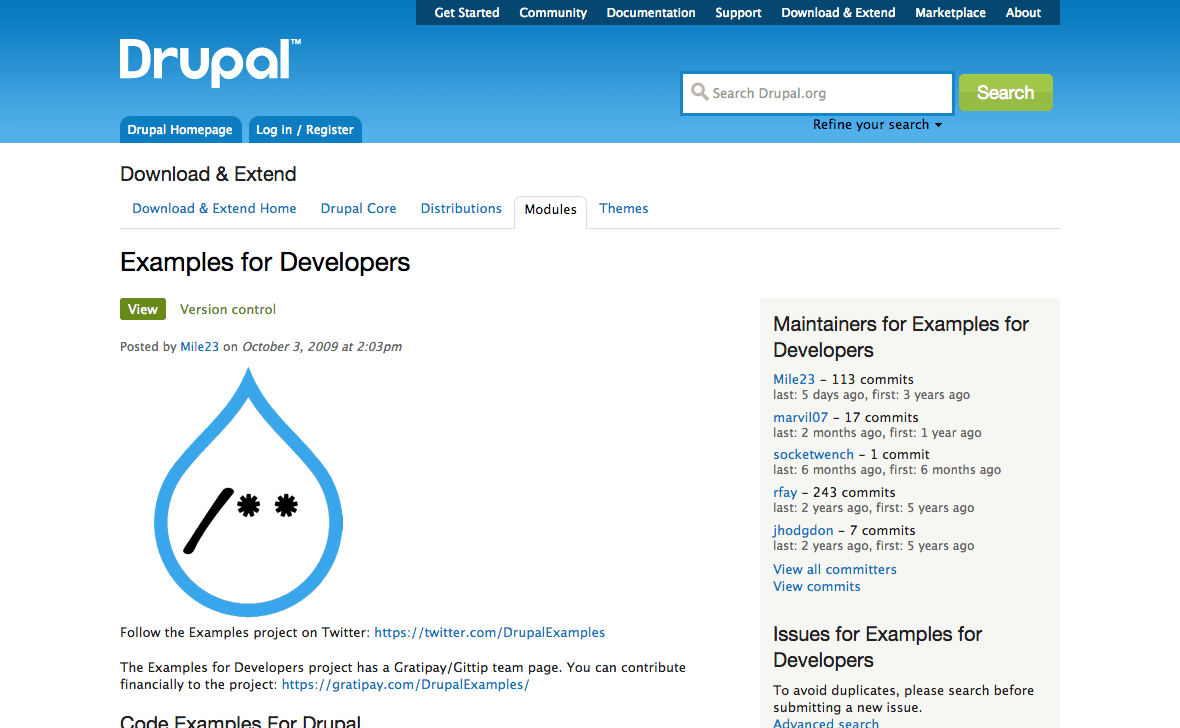The image size is (1180, 728).
Task: Expand the Refine your search dropdown
Action: (877, 125)
